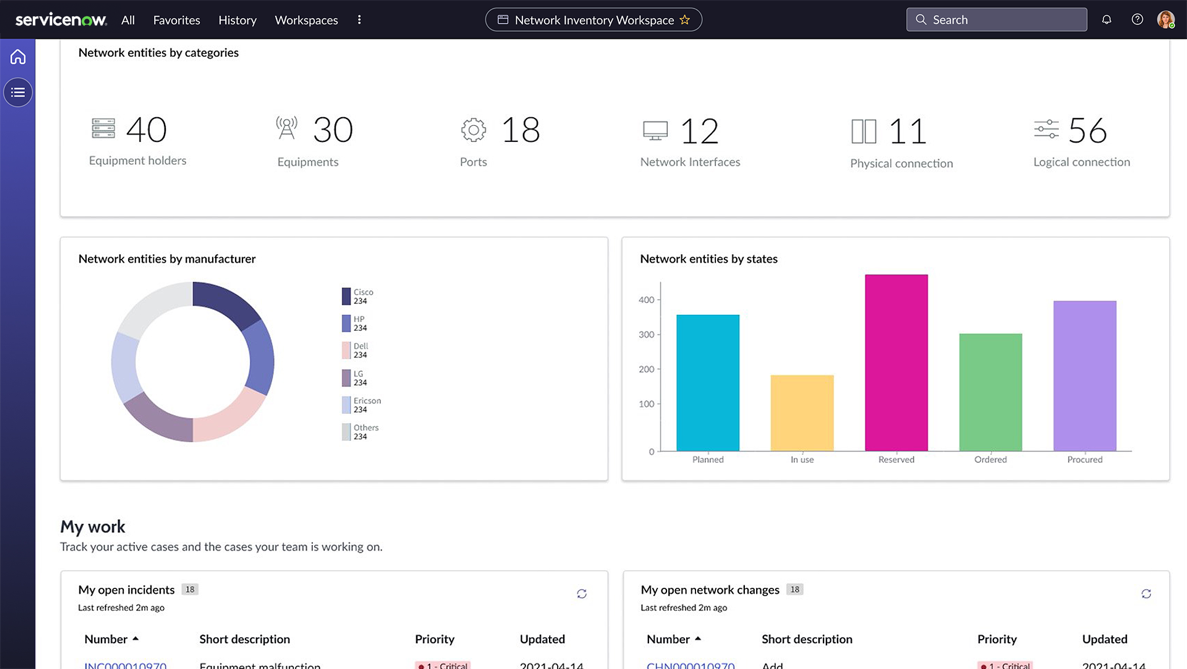Refresh the My open network changes list

(x=1146, y=593)
